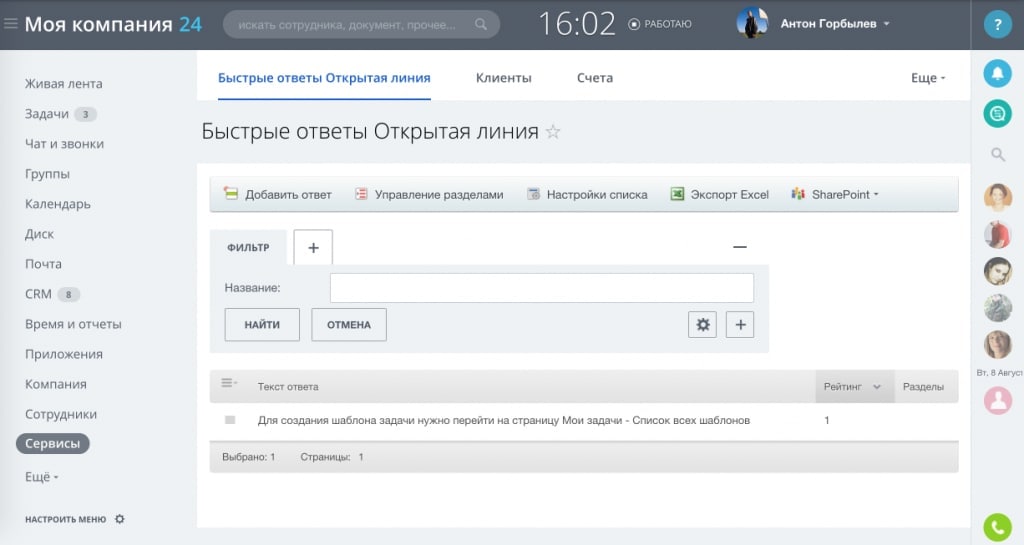Click the help question mark icon
This screenshot has height=545, width=1024.
click(997, 25)
